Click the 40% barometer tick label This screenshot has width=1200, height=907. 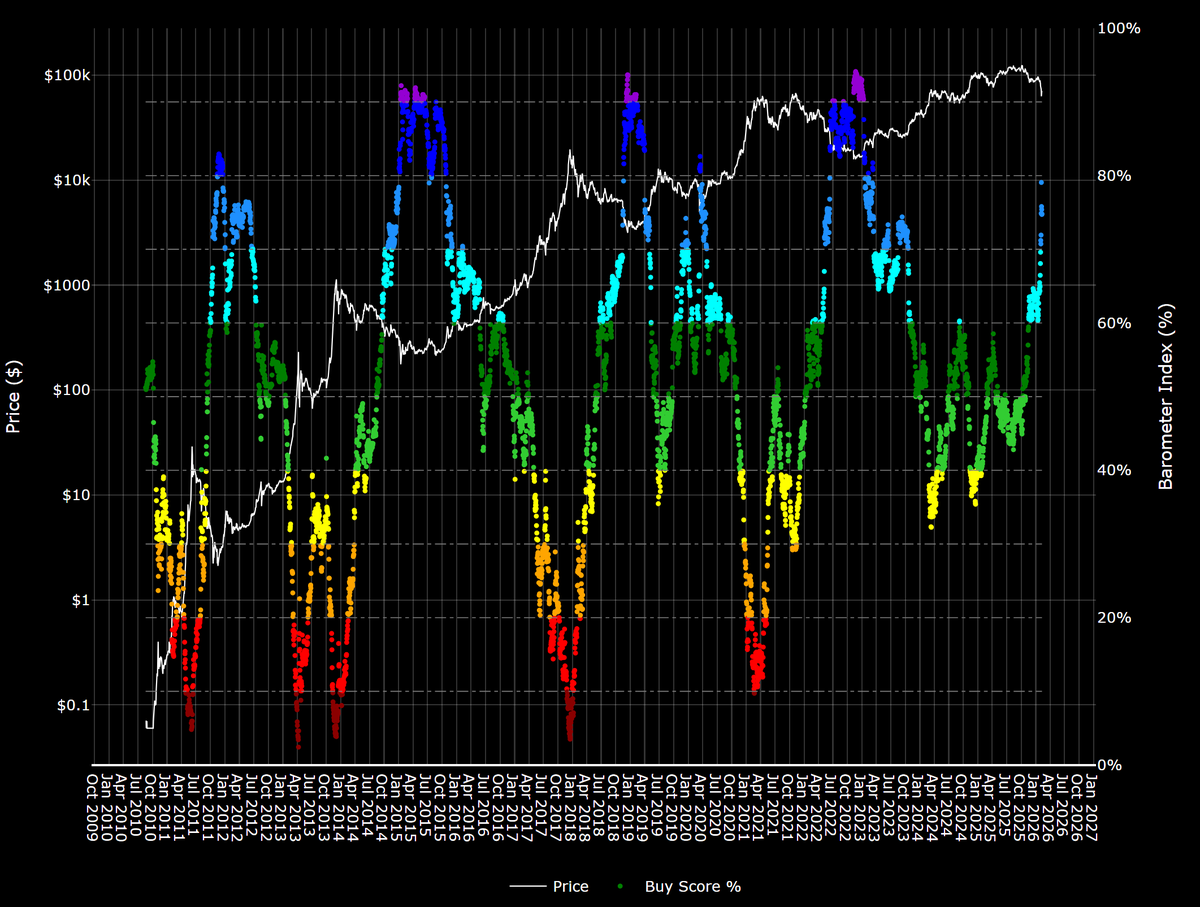(1115, 470)
